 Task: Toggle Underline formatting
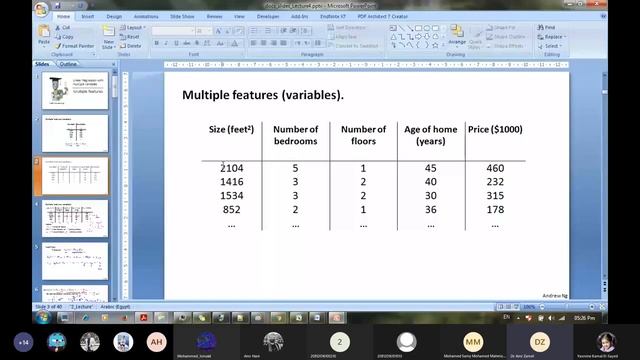(x=176, y=43)
